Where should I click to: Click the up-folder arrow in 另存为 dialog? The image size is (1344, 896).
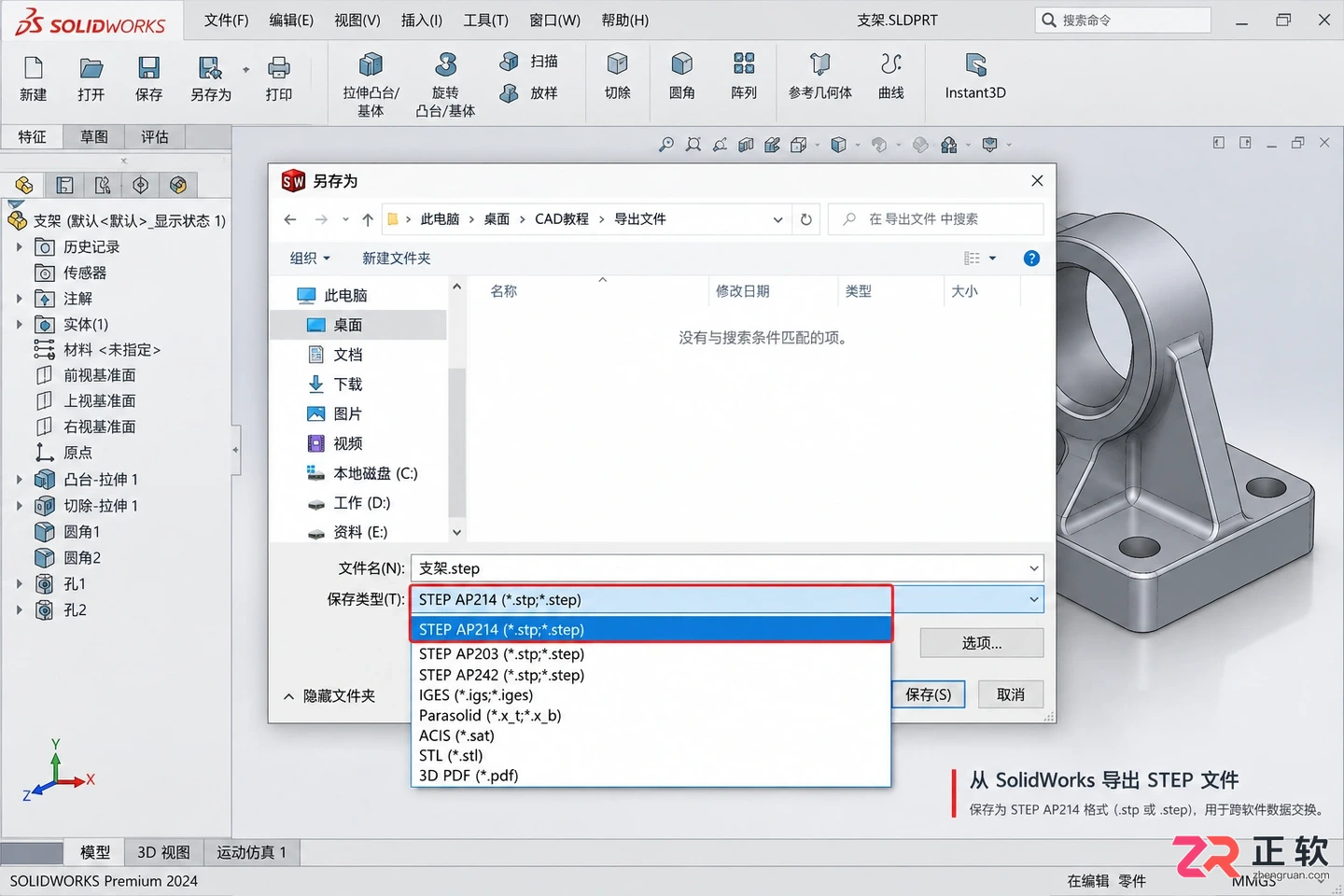tap(368, 219)
